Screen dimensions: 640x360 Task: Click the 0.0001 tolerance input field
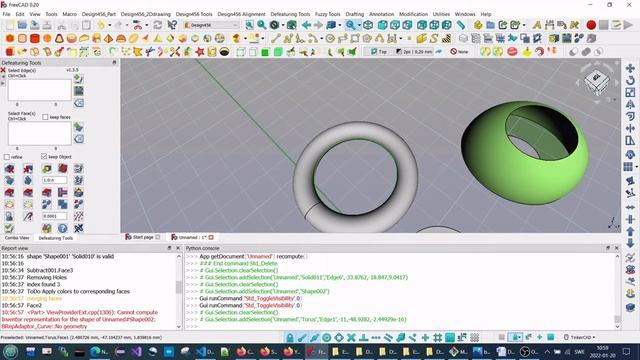click(55, 216)
